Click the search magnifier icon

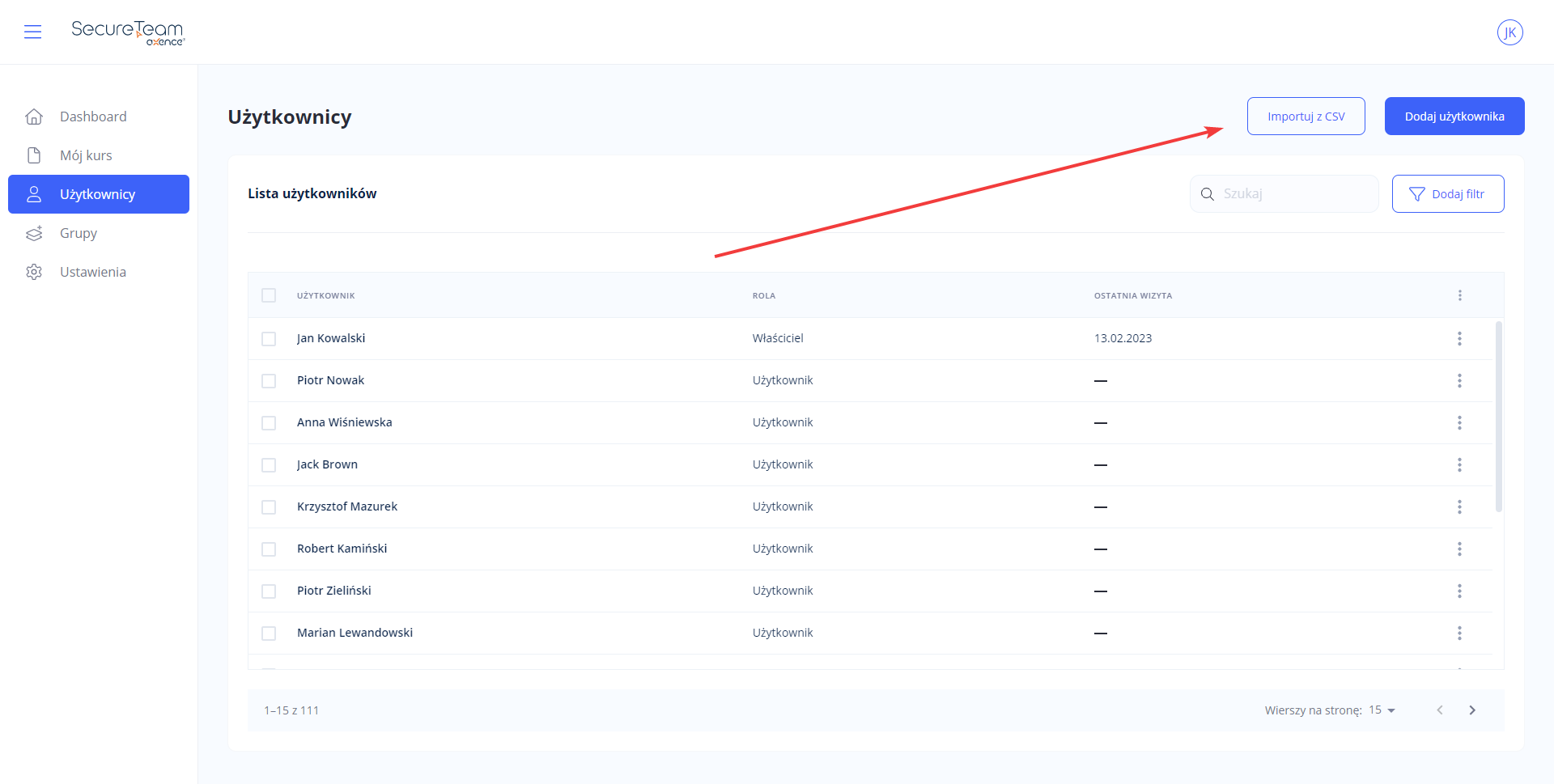tap(1207, 194)
